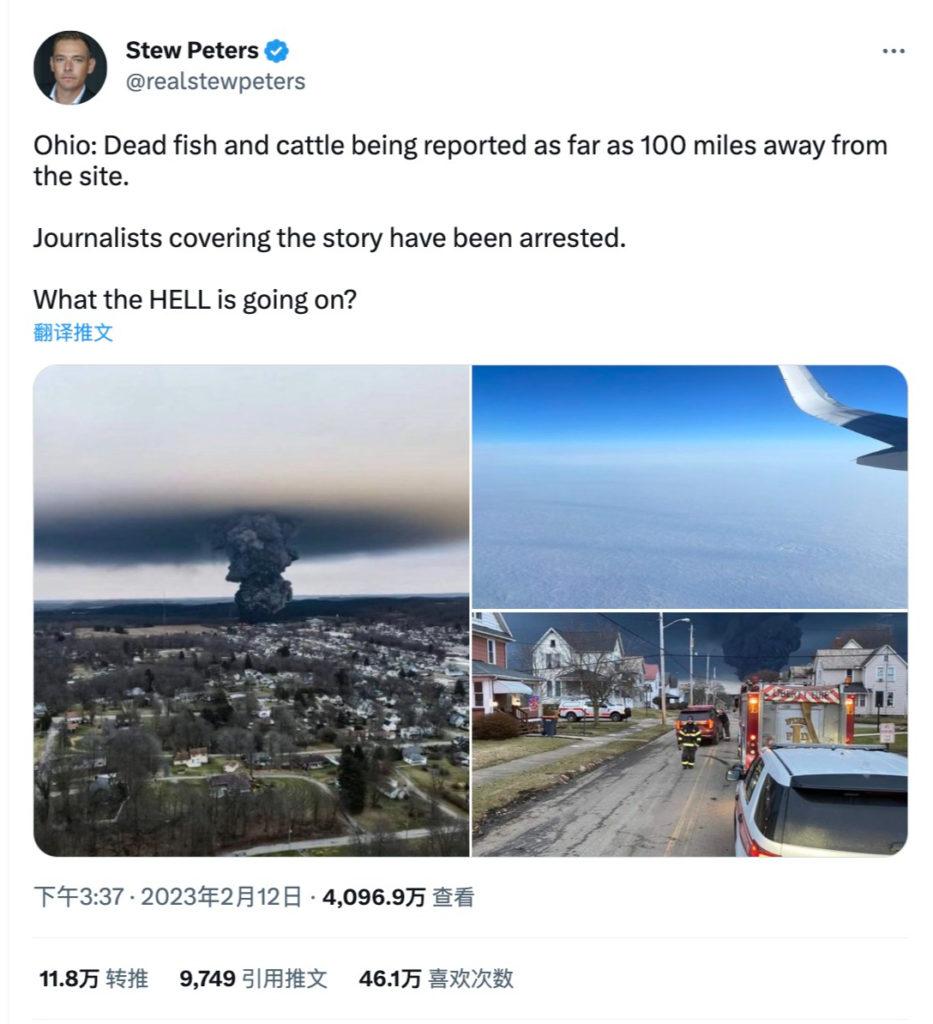The height and width of the screenshot is (1024, 933).
Task: Open the mushroom smoke cloud aerial photo
Action: coord(251,611)
